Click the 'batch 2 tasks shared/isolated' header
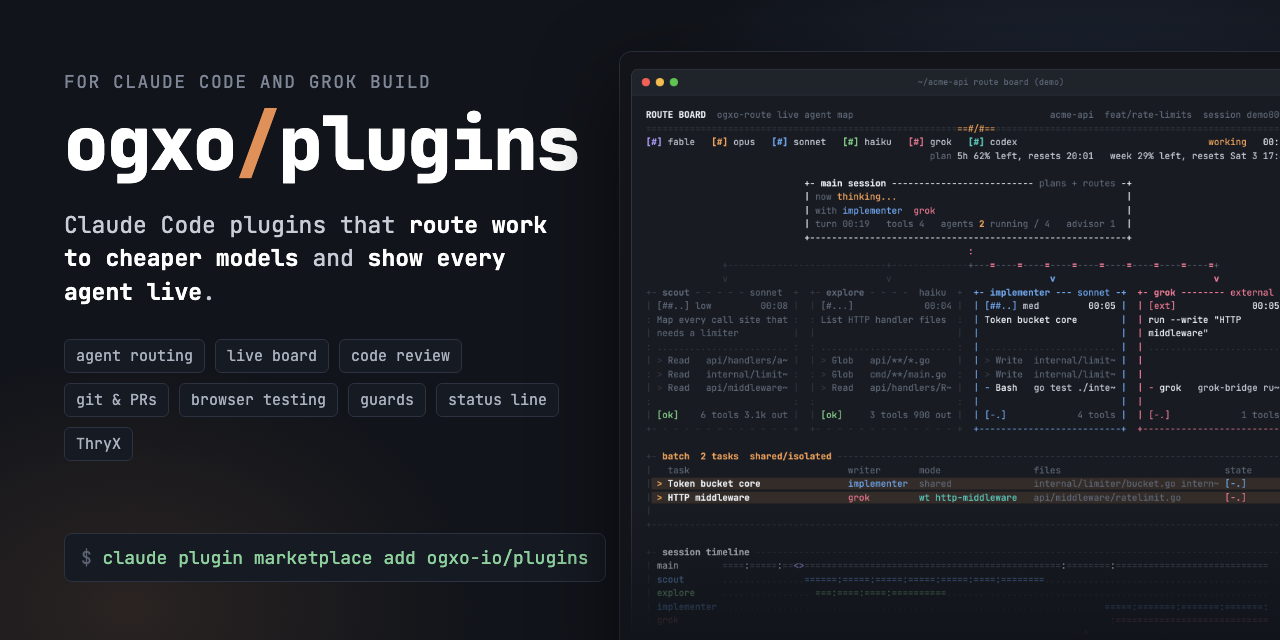1280x640 pixels. pyautogui.click(x=746, y=456)
